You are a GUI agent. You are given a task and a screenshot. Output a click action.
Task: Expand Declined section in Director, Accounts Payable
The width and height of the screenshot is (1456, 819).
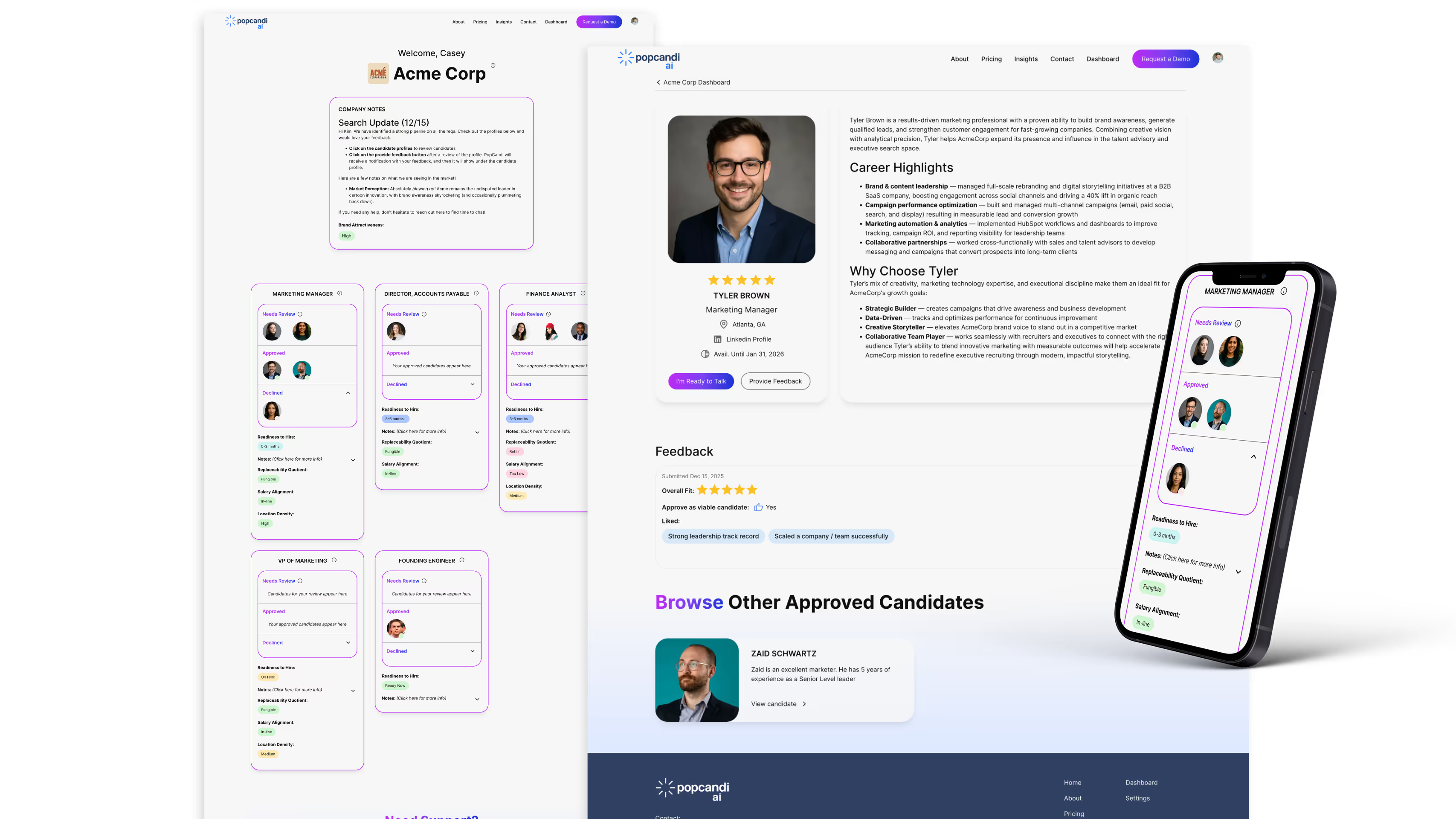tap(473, 384)
